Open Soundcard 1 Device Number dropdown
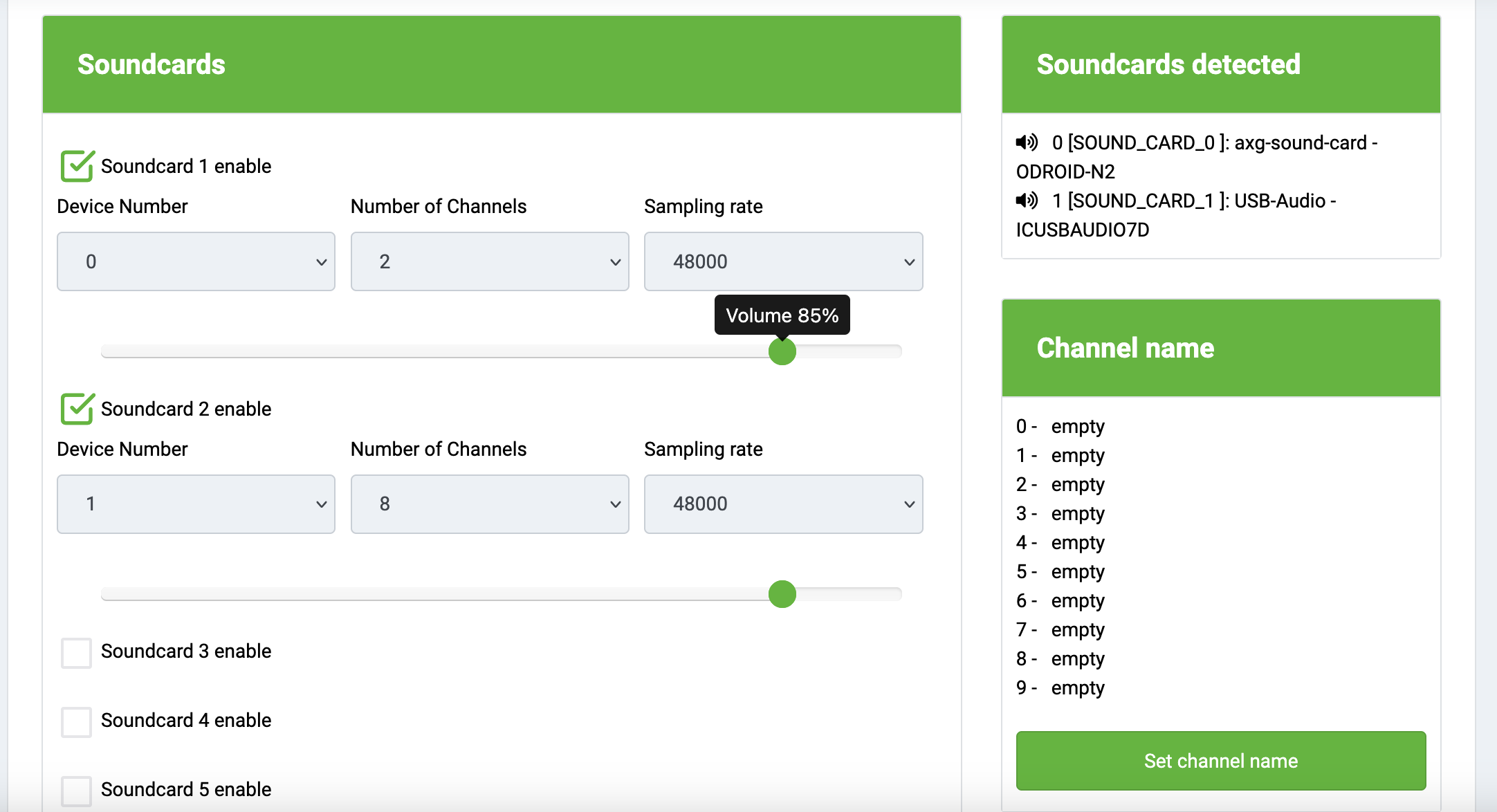1497x812 pixels. [196, 261]
